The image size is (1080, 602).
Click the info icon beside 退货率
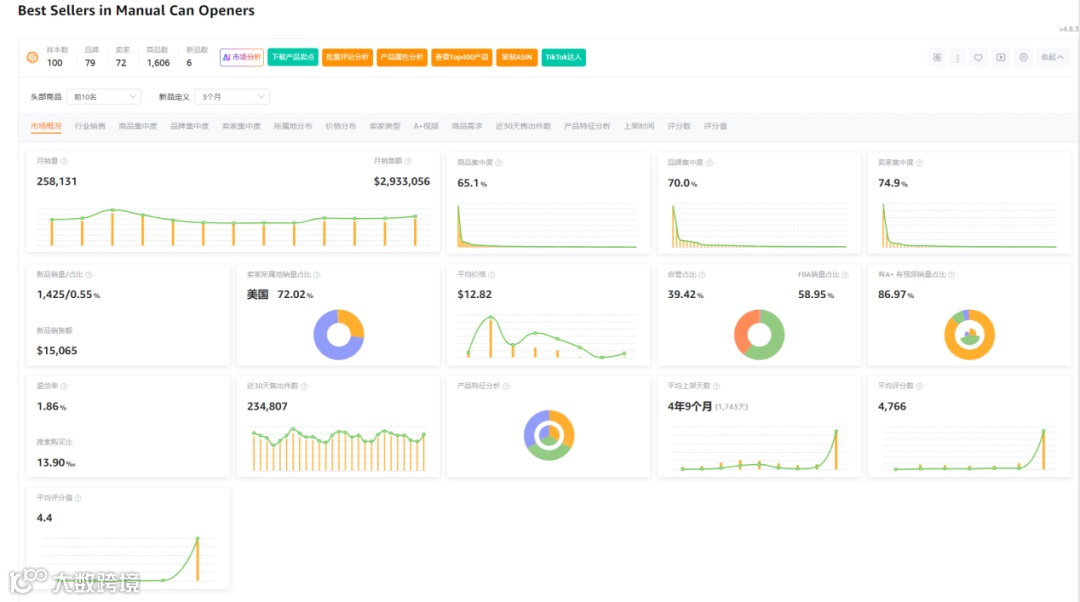pos(64,386)
